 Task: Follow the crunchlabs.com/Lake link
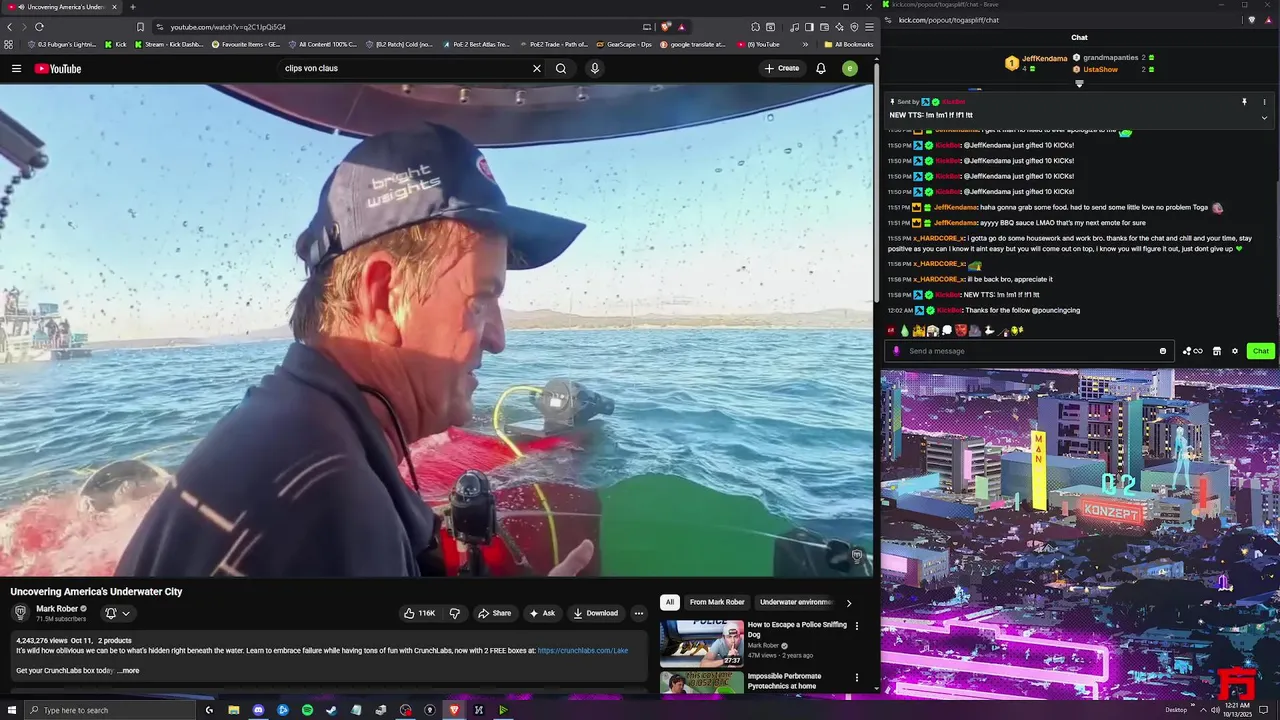coord(583,651)
